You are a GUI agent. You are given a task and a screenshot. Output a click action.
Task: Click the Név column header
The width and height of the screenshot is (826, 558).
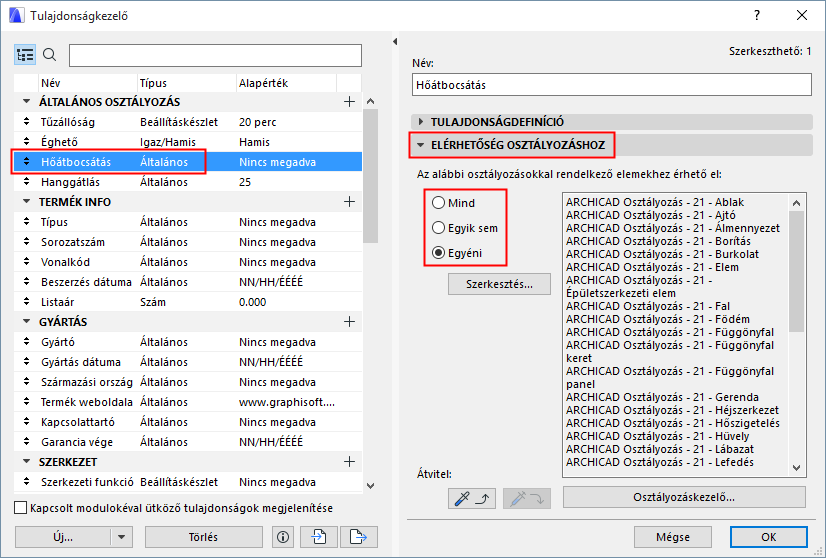coord(87,83)
